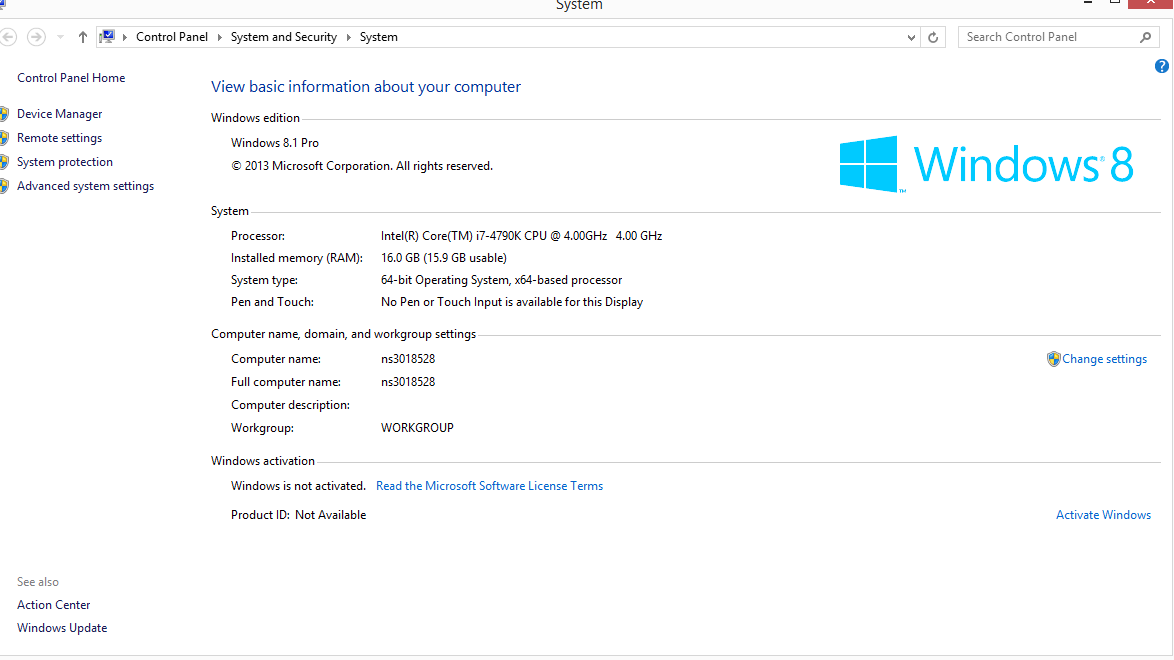Open Remote settings
This screenshot has width=1174, height=660.
(x=59, y=138)
